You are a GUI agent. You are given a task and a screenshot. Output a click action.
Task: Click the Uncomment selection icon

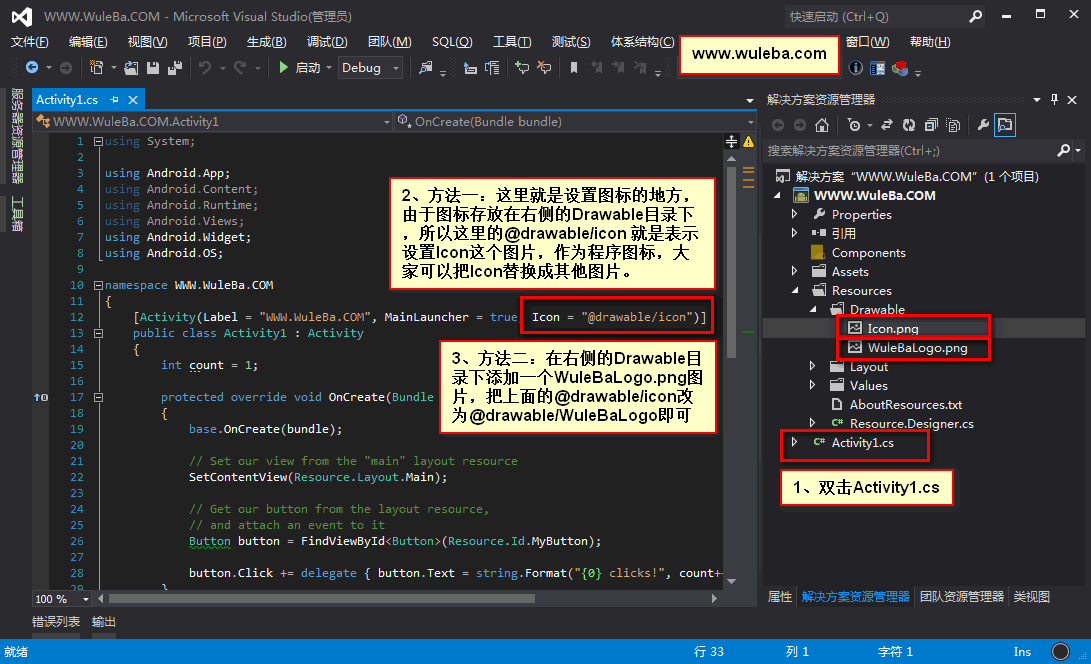544,67
